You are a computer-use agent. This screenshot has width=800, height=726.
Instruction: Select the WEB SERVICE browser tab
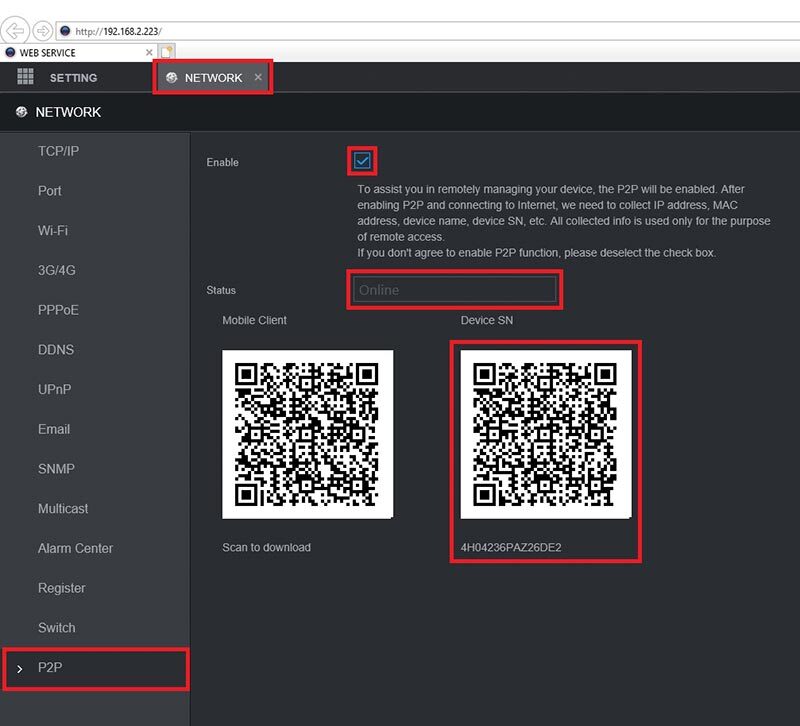pos(60,51)
